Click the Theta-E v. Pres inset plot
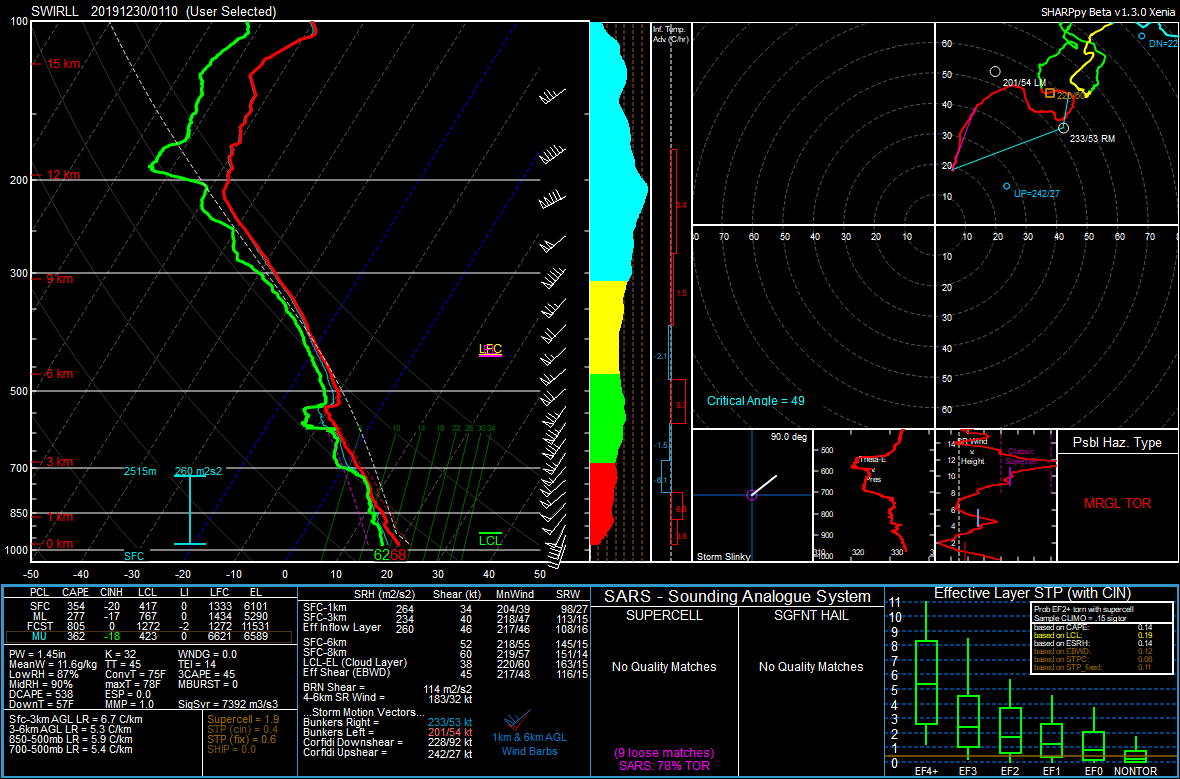 click(874, 495)
